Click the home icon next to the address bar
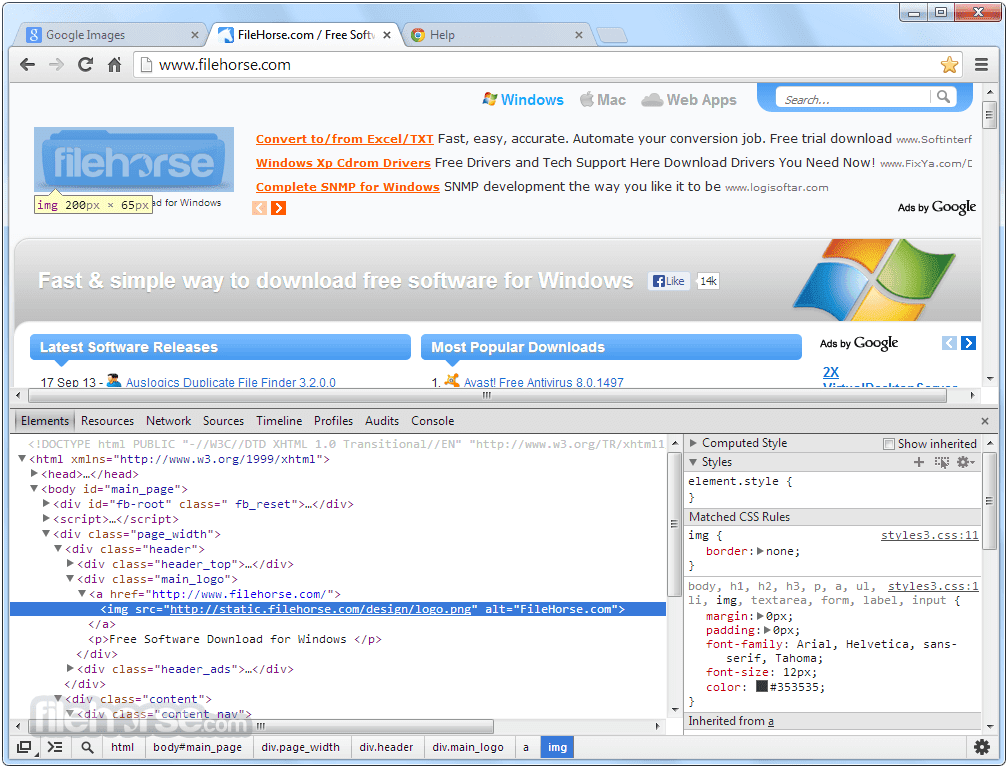Image resolution: width=1008 pixels, height=768 pixels. [x=114, y=64]
